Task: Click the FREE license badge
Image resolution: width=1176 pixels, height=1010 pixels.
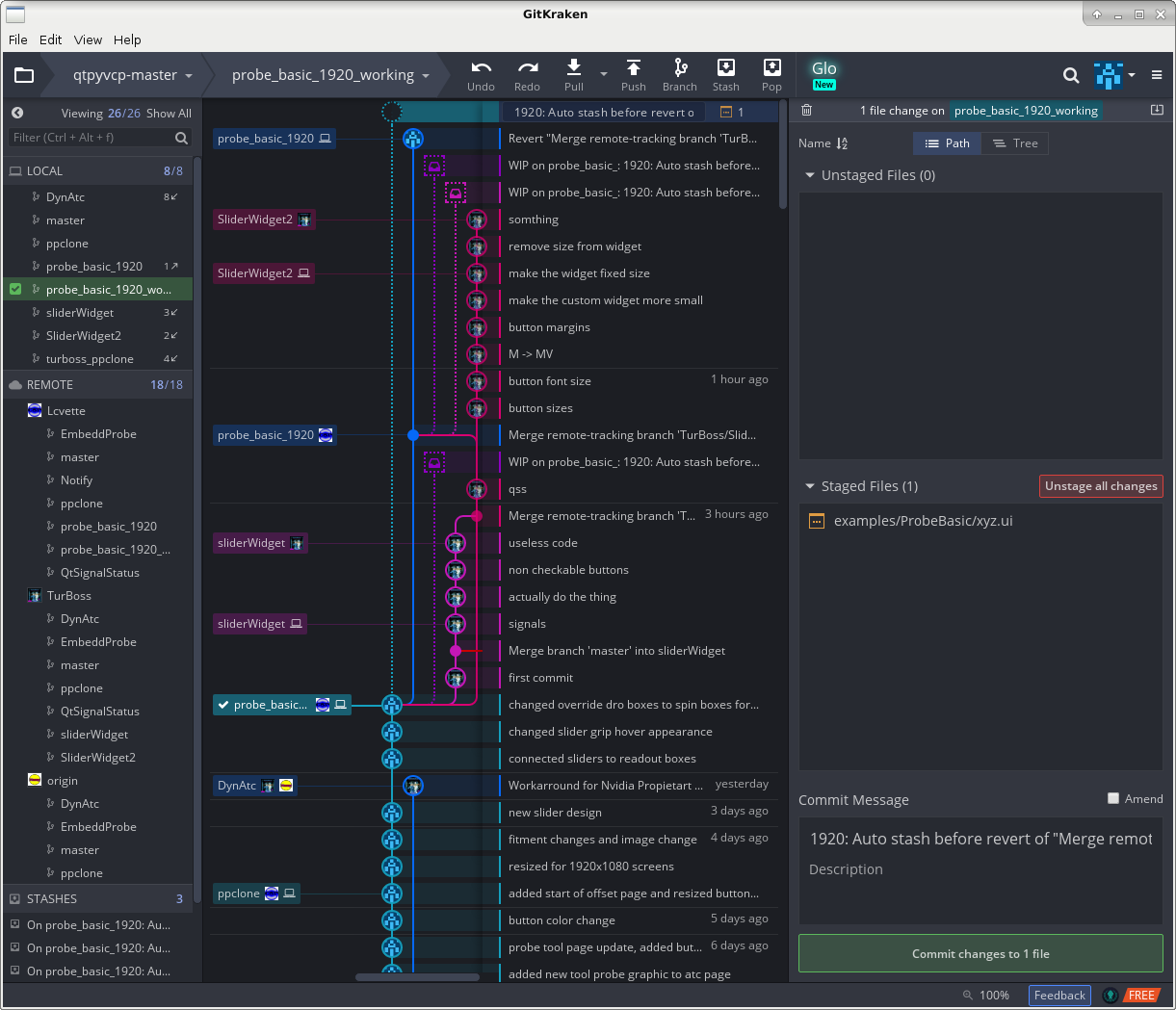Action: point(1141,996)
